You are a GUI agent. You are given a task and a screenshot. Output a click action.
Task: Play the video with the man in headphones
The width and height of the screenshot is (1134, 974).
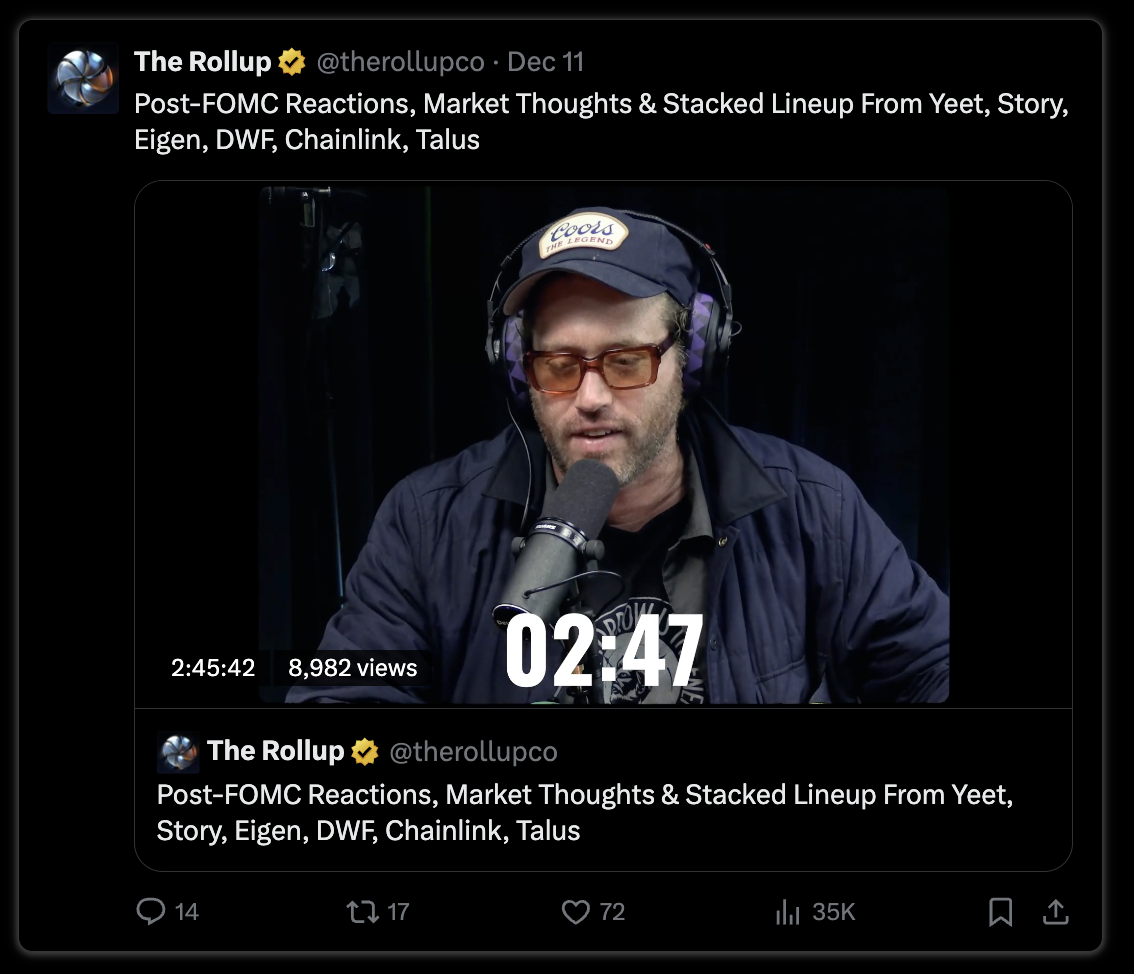604,445
